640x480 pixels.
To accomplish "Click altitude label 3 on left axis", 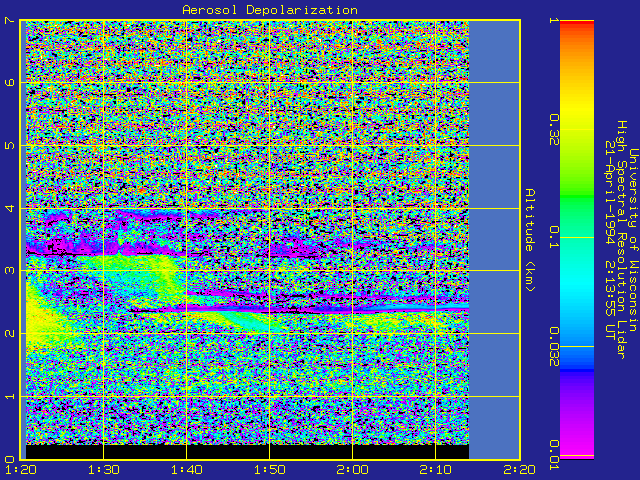I will [x=9, y=271].
